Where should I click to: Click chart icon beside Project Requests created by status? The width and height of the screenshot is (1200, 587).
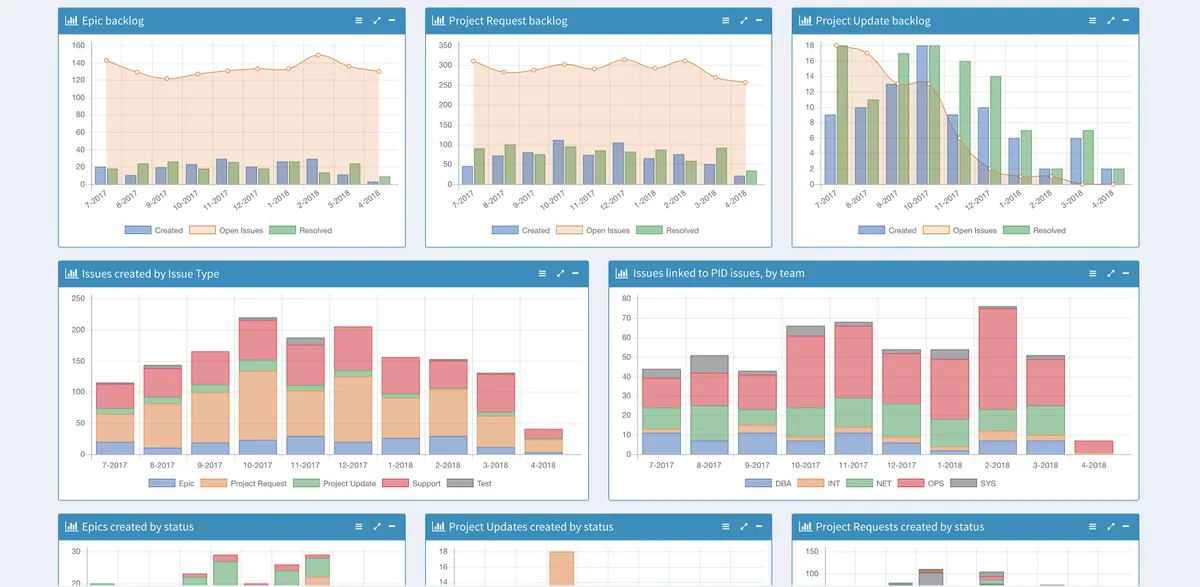(806, 526)
